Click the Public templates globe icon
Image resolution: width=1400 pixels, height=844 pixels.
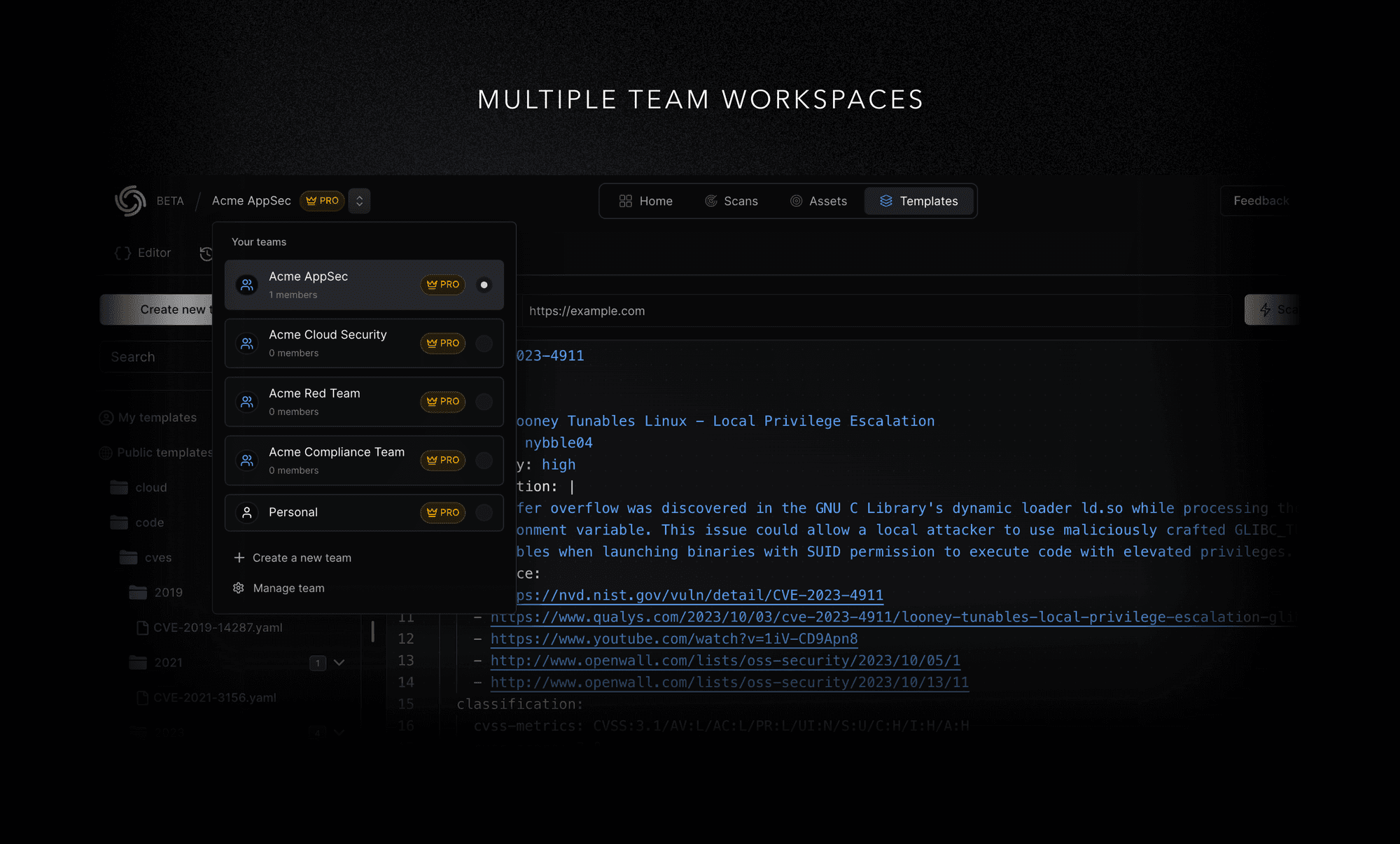pyautogui.click(x=106, y=453)
